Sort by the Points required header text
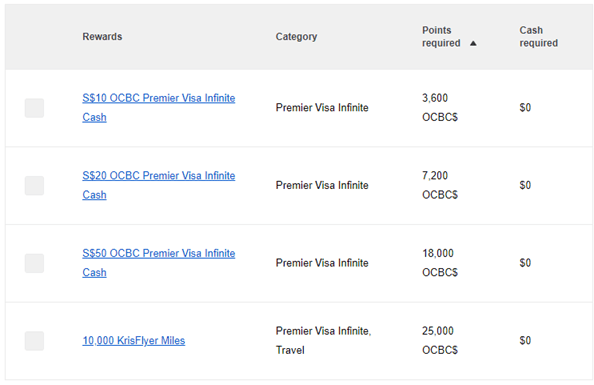 click(x=441, y=36)
